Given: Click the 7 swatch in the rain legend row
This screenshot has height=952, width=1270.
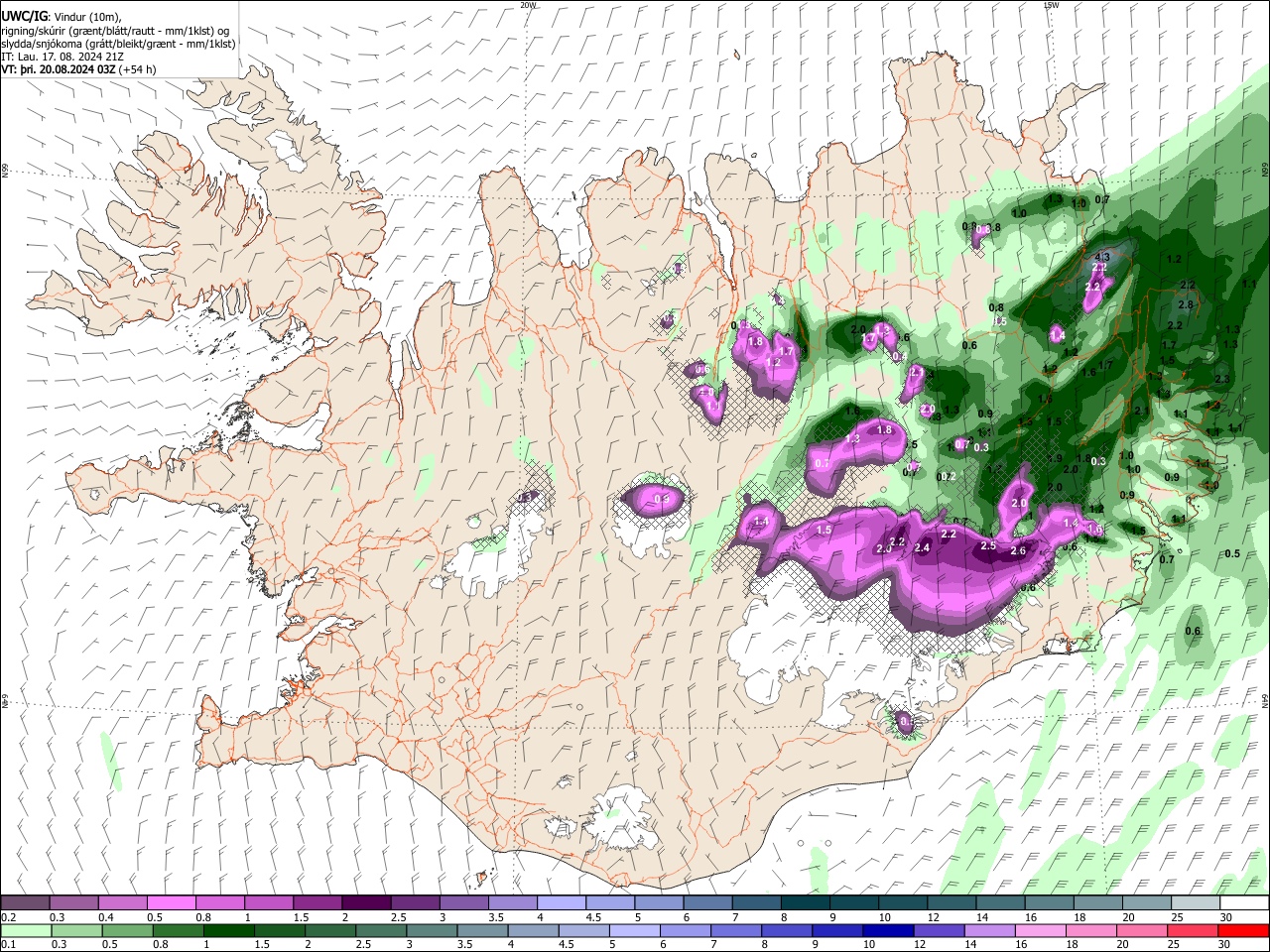Looking at the screenshot, I should [736, 930].
